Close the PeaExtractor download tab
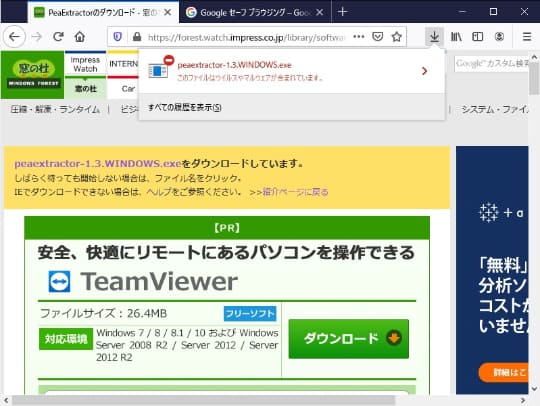The image size is (540, 406). point(168,12)
